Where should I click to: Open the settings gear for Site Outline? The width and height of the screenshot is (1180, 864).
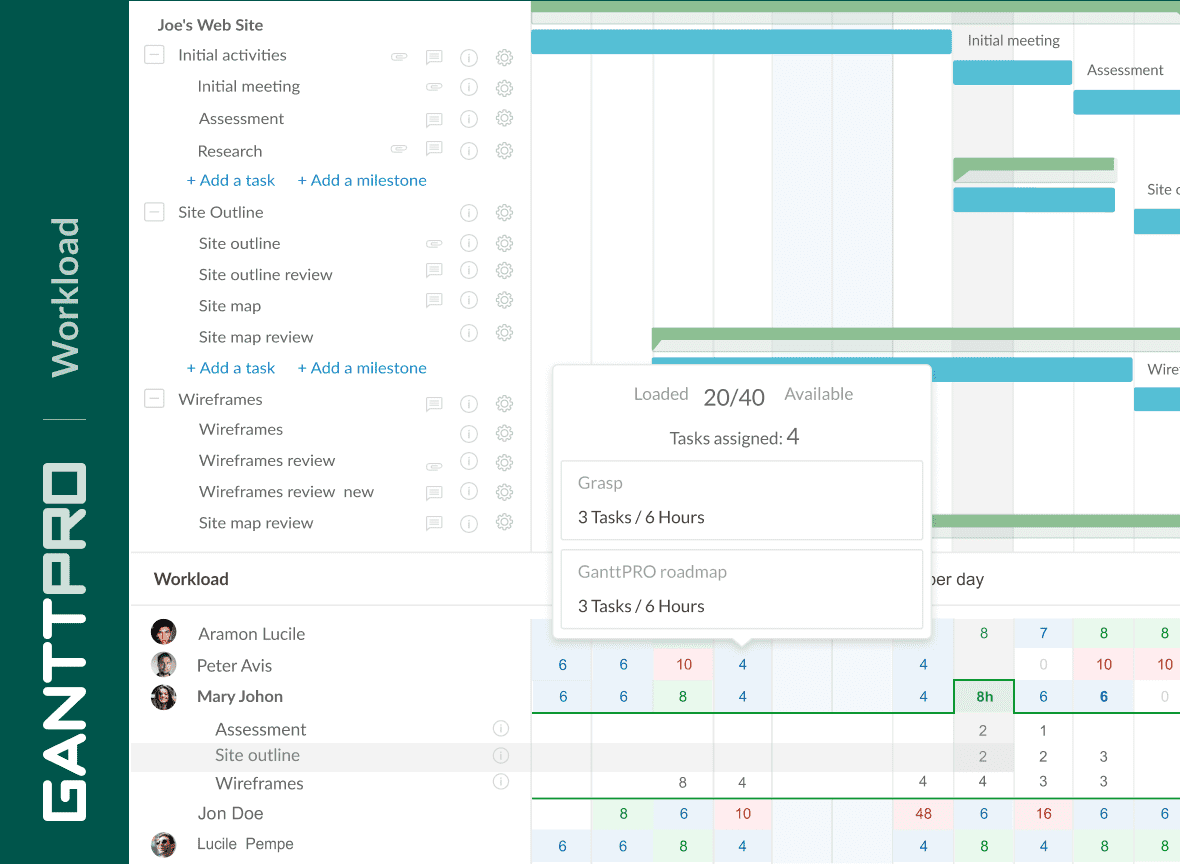point(504,212)
